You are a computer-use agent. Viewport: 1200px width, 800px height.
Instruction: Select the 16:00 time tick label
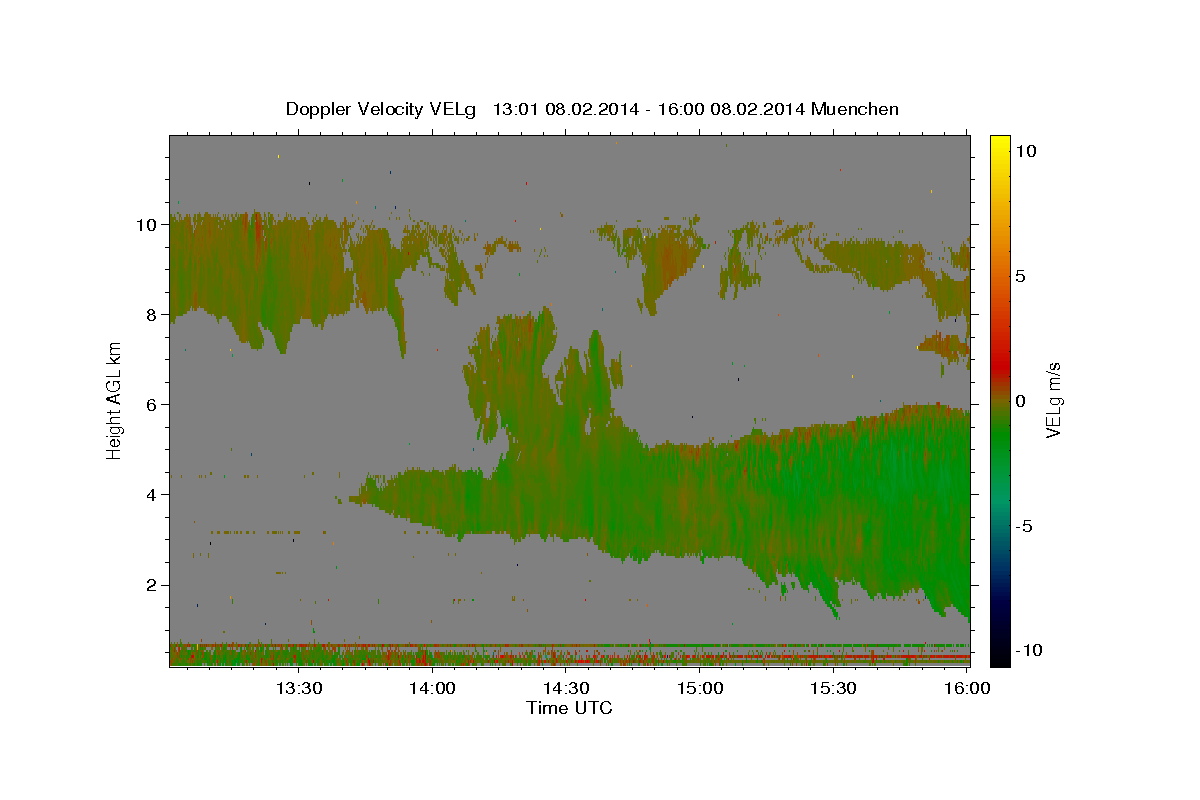coord(967,688)
